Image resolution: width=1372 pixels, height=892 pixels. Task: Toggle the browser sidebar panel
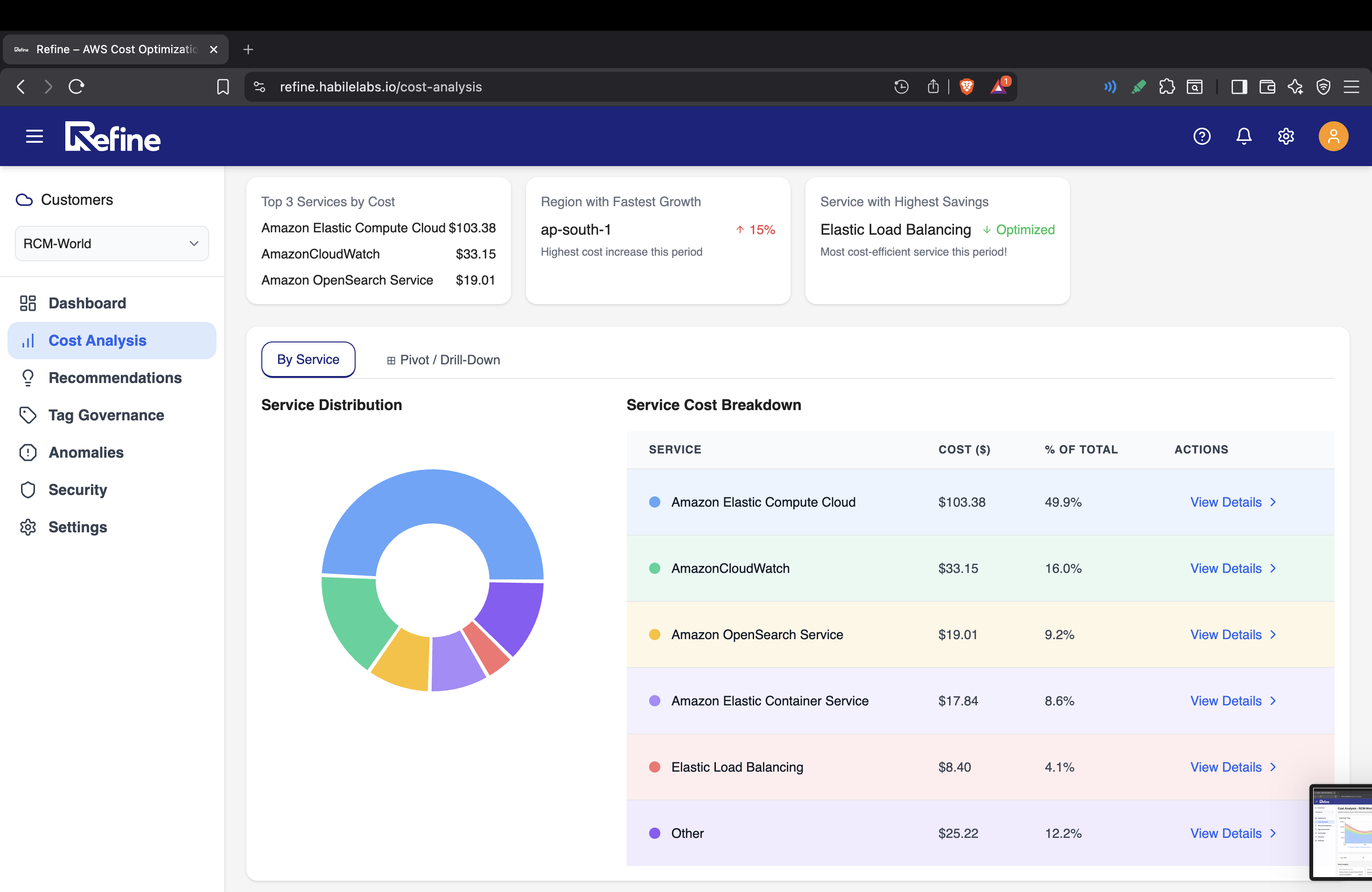[x=1239, y=87]
